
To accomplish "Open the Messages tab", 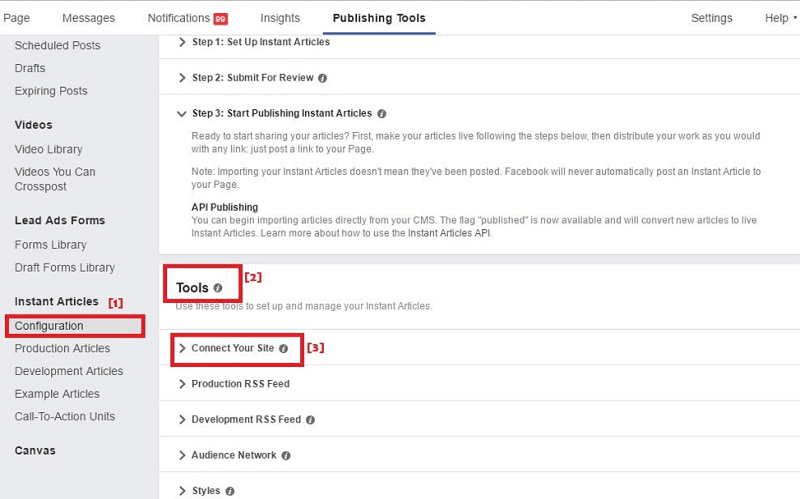I will [88, 18].
